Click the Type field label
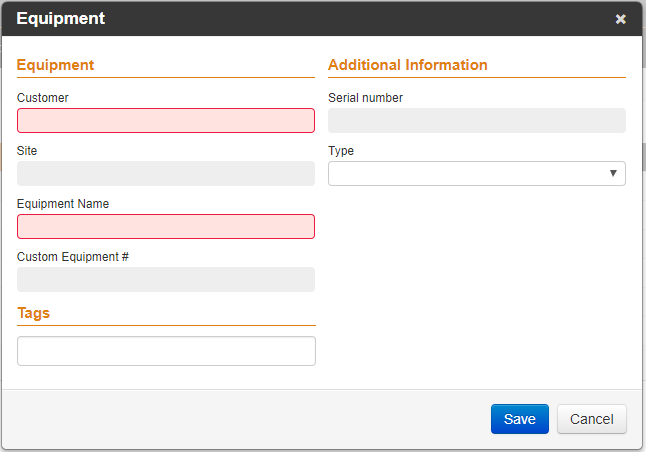This screenshot has width=646, height=452. pos(341,151)
